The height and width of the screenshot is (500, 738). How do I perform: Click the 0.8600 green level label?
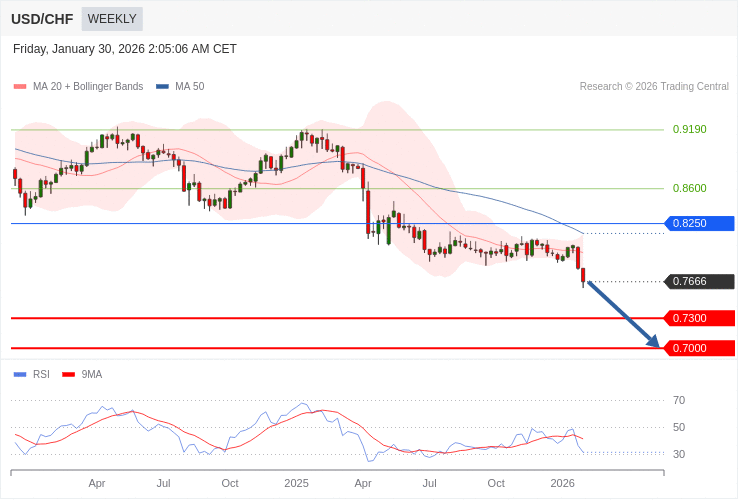[x=690, y=188]
